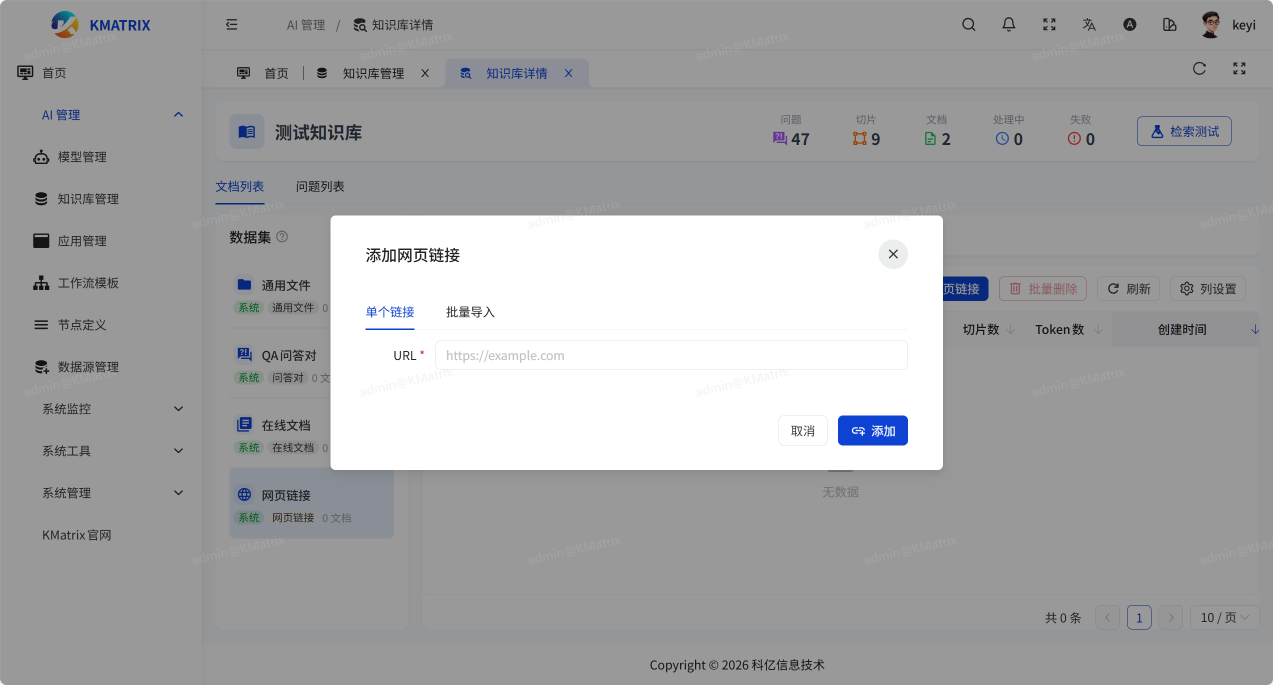Select the 问题列表 tab
The height and width of the screenshot is (685, 1273).
pyautogui.click(x=320, y=187)
